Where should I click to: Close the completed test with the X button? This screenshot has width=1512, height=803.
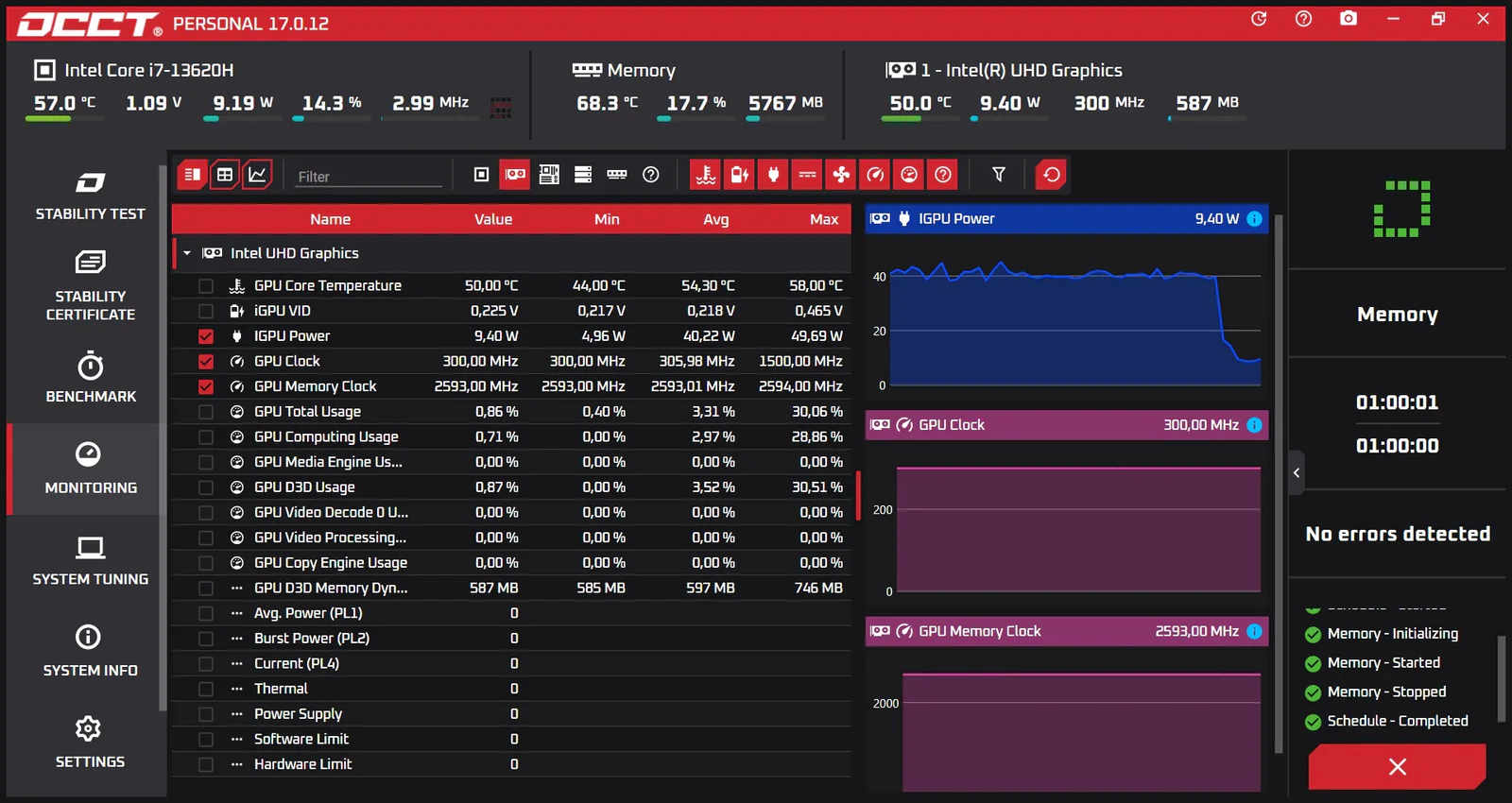click(x=1397, y=766)
